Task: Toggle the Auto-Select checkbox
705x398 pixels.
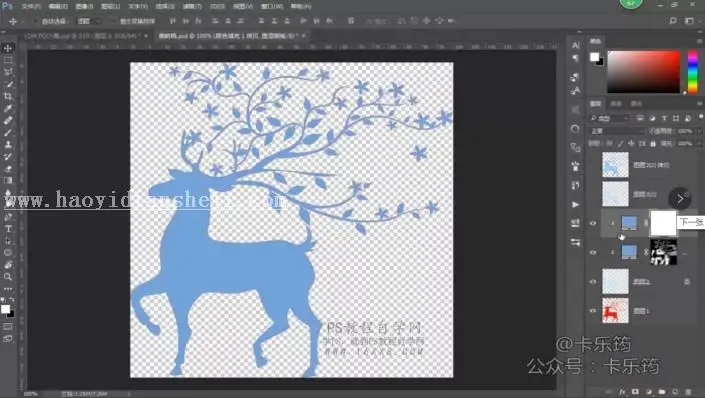Action: [x=35, y=21]
